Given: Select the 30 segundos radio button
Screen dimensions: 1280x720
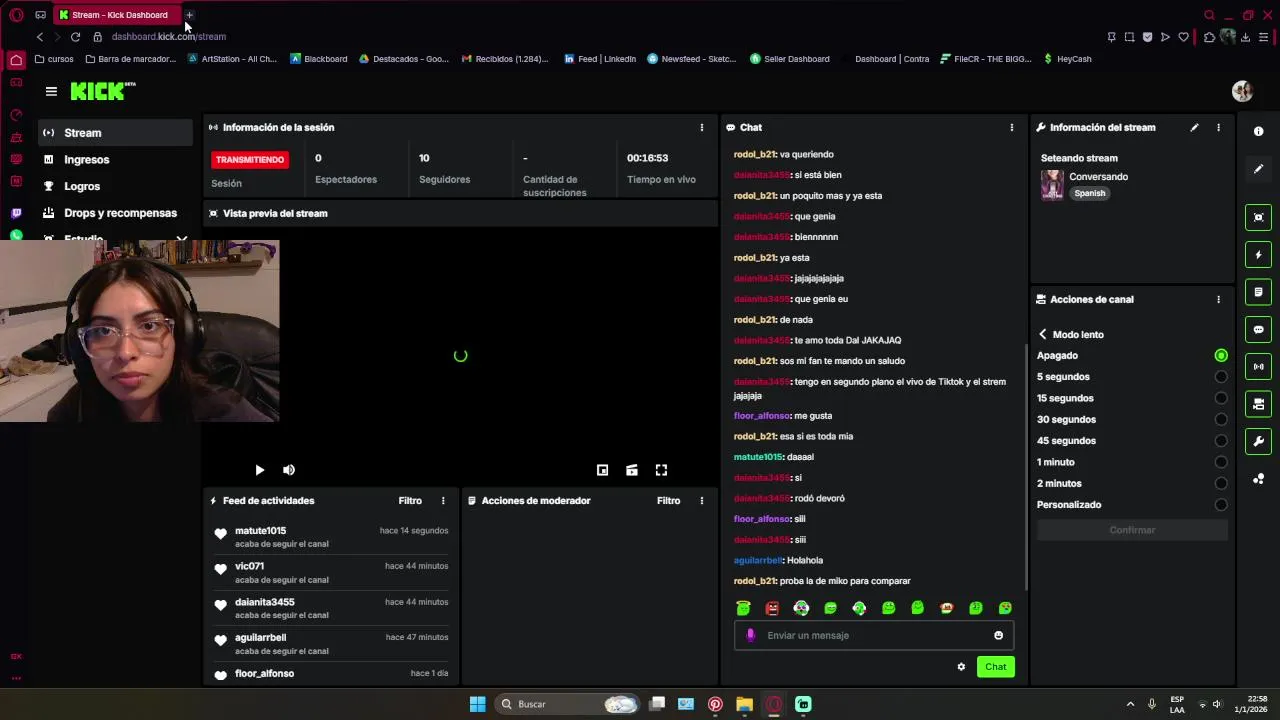Looking at the screenshot, I should pyautogui.click(x=1221, y=420).
